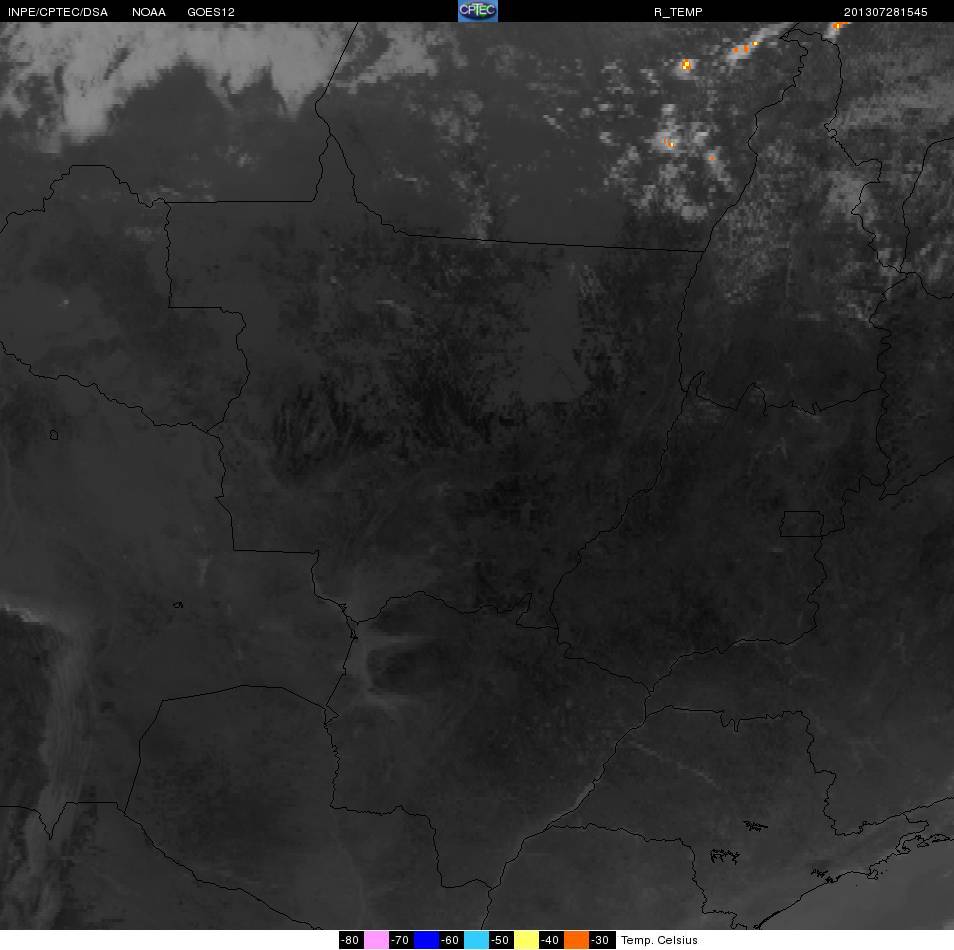Click the CPTEC logo in header
This screenshot has height=950, width=954.
(x=478, y=11)
